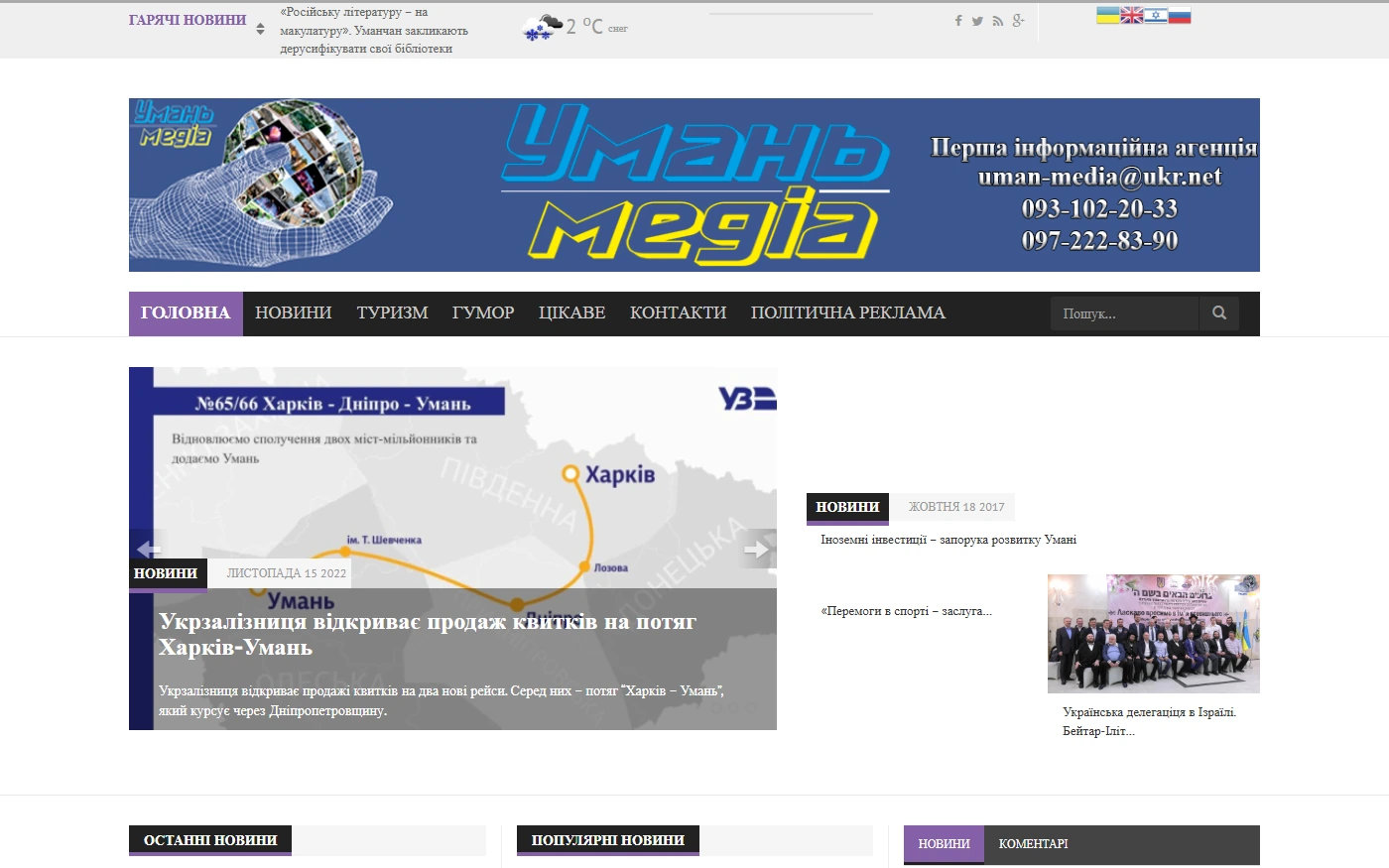Click Новини category label beside Жовтня date
Viewport: 1389px width, 868px height.
point(847,507)
